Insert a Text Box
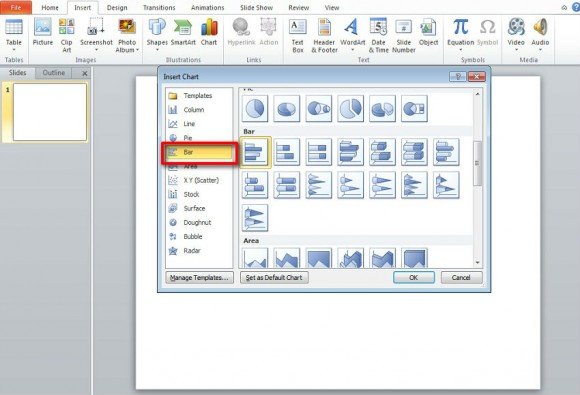The width and height of the screenshot is (580, 395). tap(298, 36)
